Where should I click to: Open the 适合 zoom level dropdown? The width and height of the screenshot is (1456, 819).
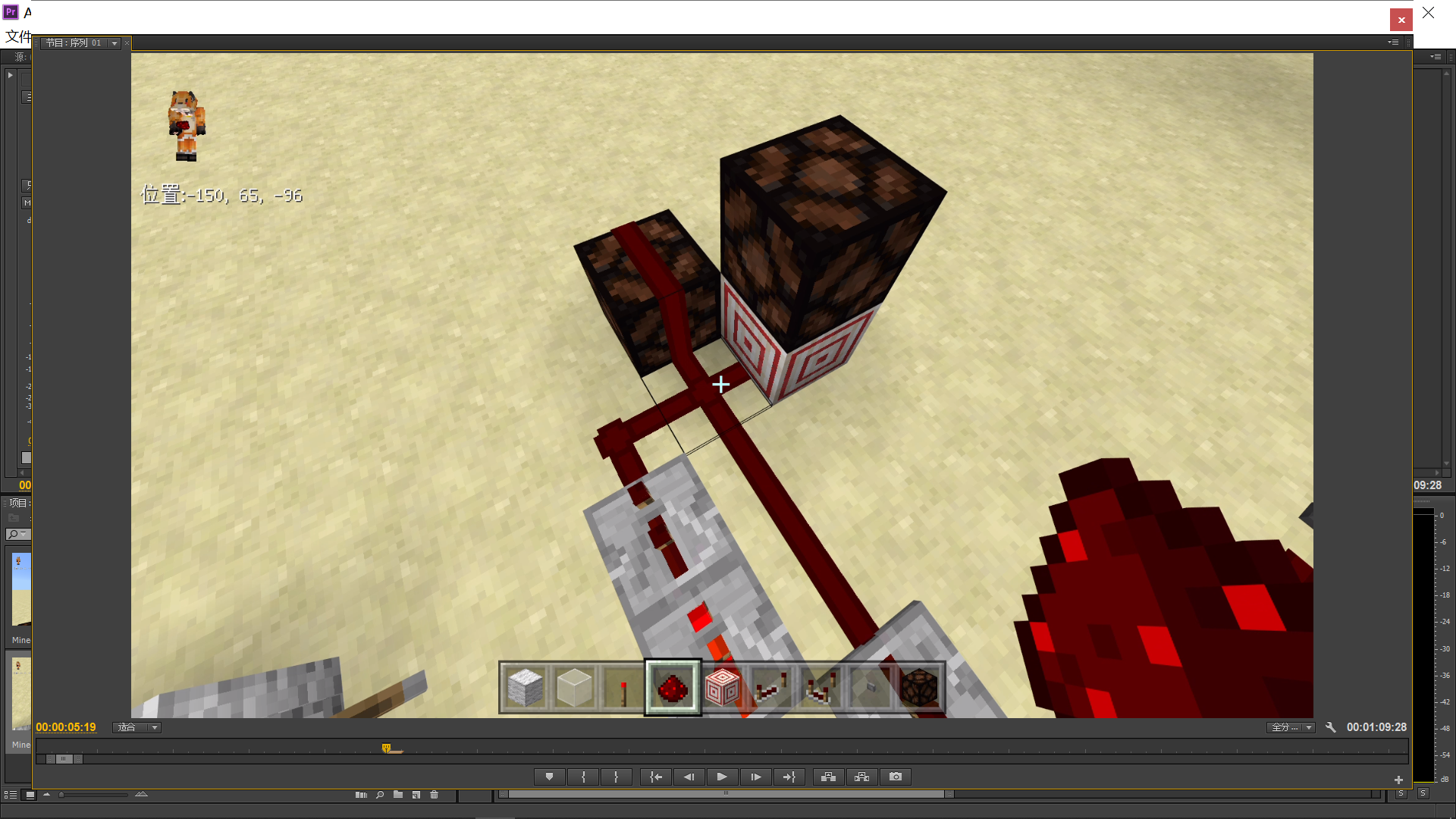tap(137, 727)
